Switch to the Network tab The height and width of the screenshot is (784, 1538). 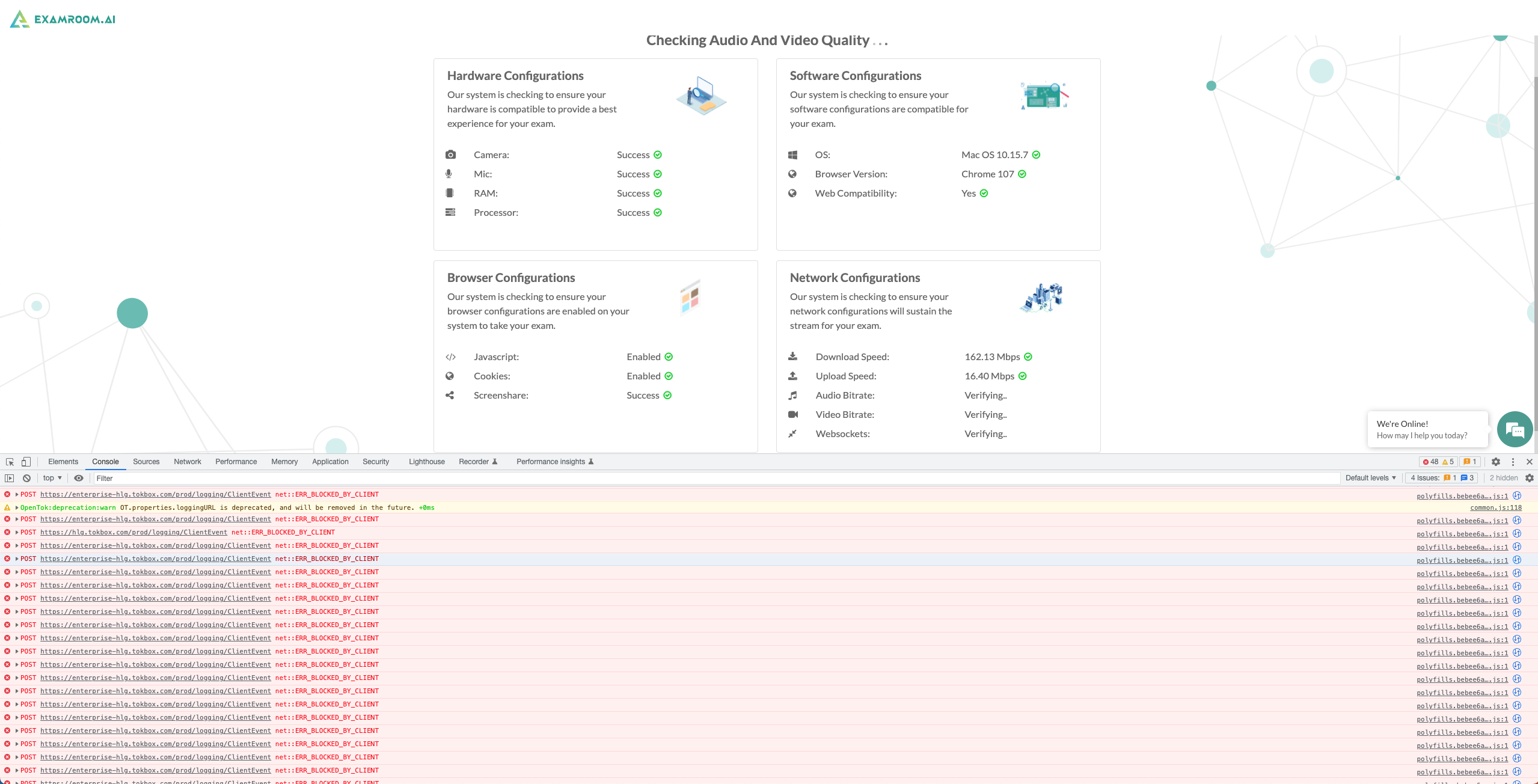[187, 462]
